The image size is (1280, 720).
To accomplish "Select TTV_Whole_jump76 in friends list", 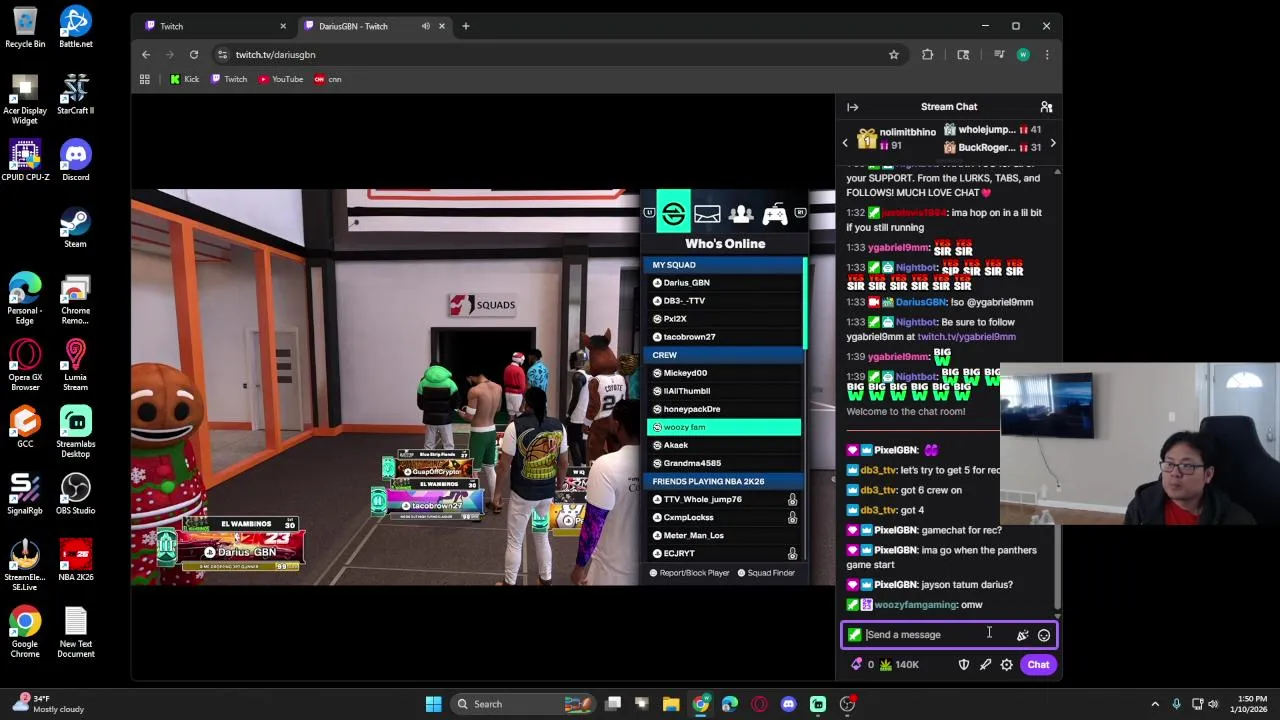I will (x=724, y=499).
